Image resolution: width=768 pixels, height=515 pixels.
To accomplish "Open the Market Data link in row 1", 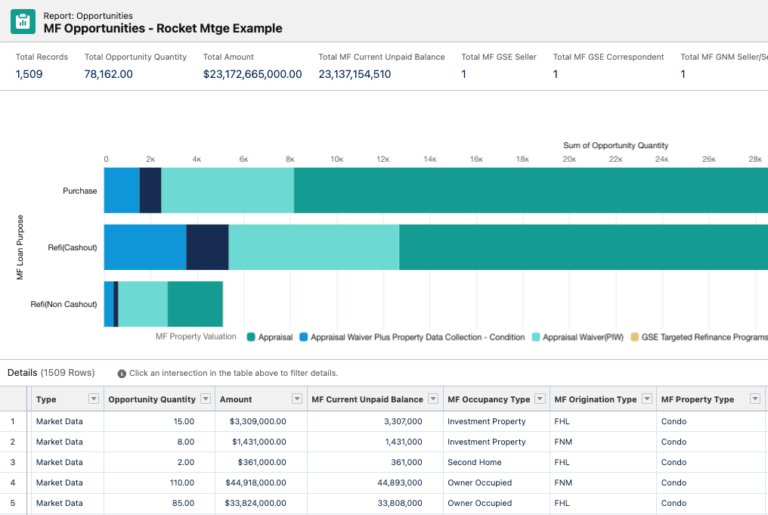I will pyautogui.click(x=59, y=421).
